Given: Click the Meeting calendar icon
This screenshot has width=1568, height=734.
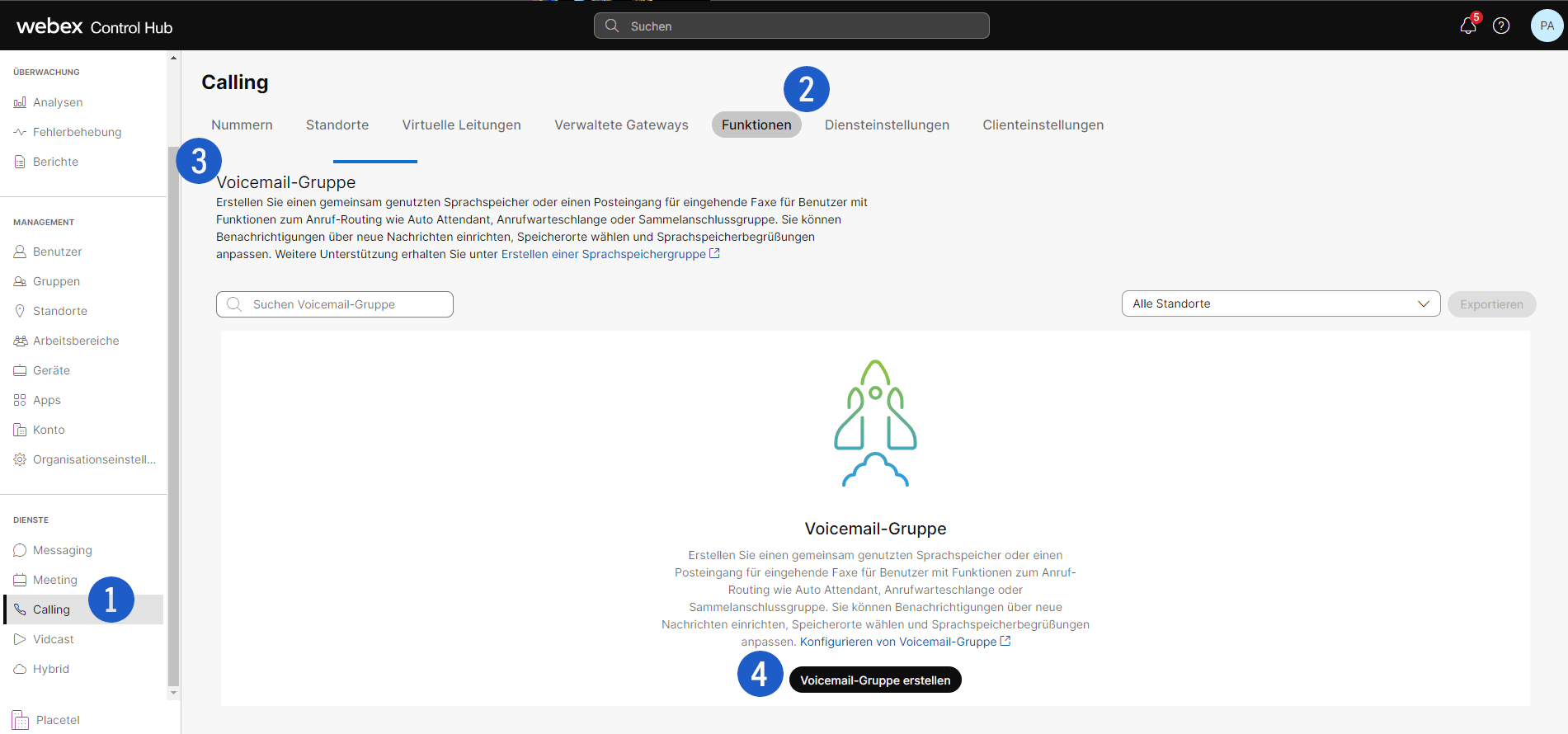Looking at the screenshot, I should click(x=20, y=580).
